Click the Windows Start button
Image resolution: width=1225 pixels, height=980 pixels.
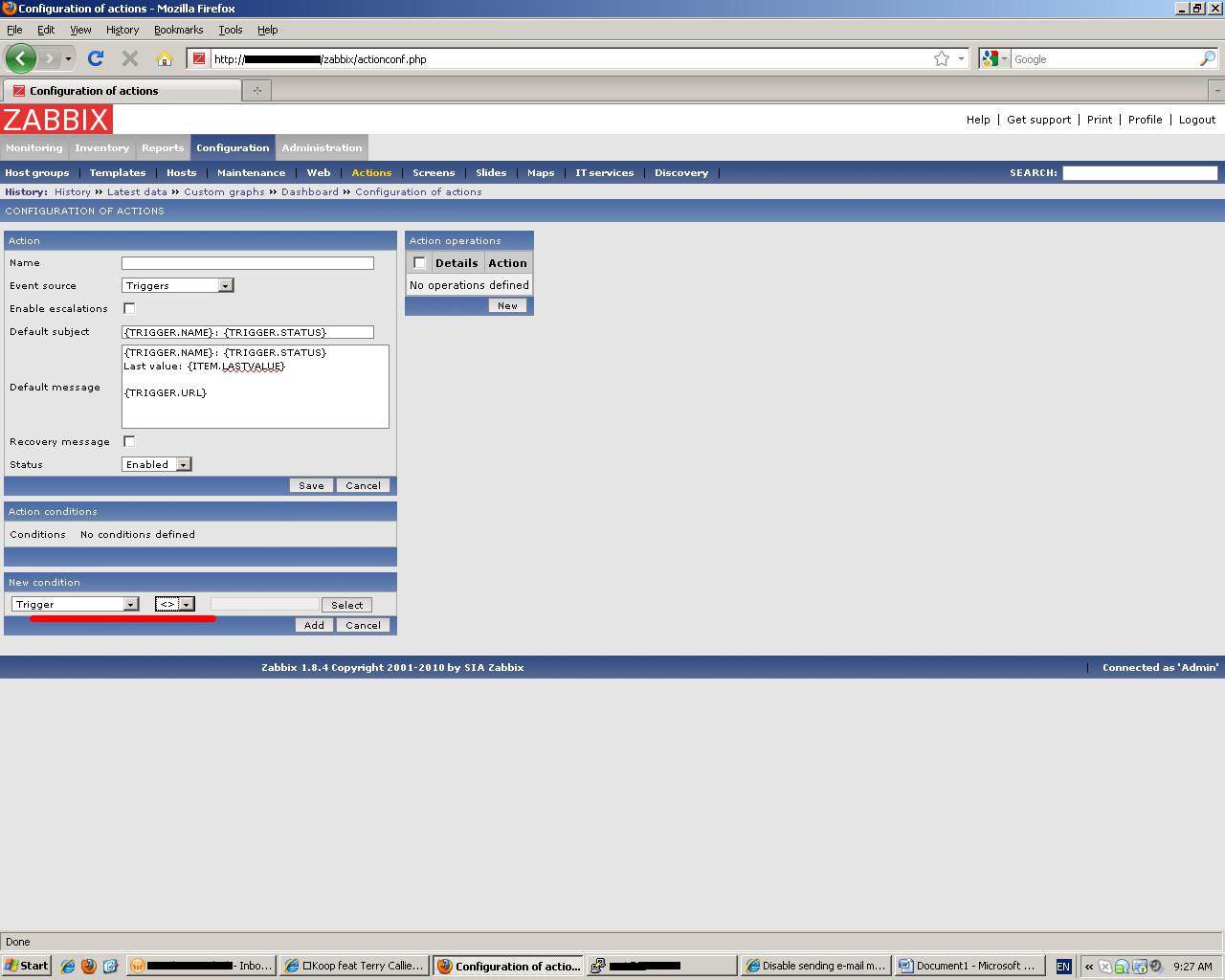tap(27, 966)
